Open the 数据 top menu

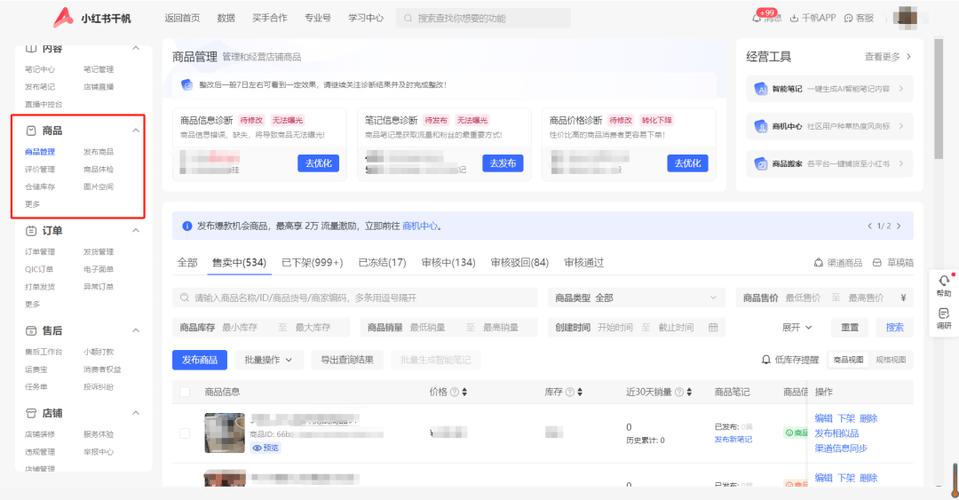point(226,18)
